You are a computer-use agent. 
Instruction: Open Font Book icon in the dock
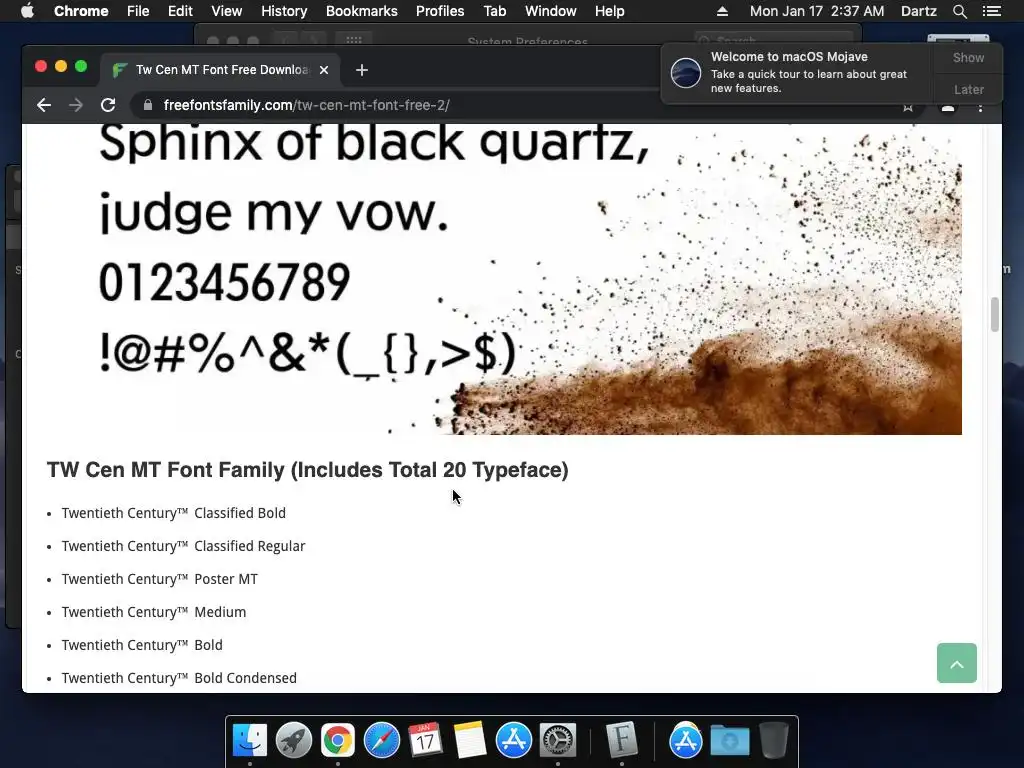[621, 741]
